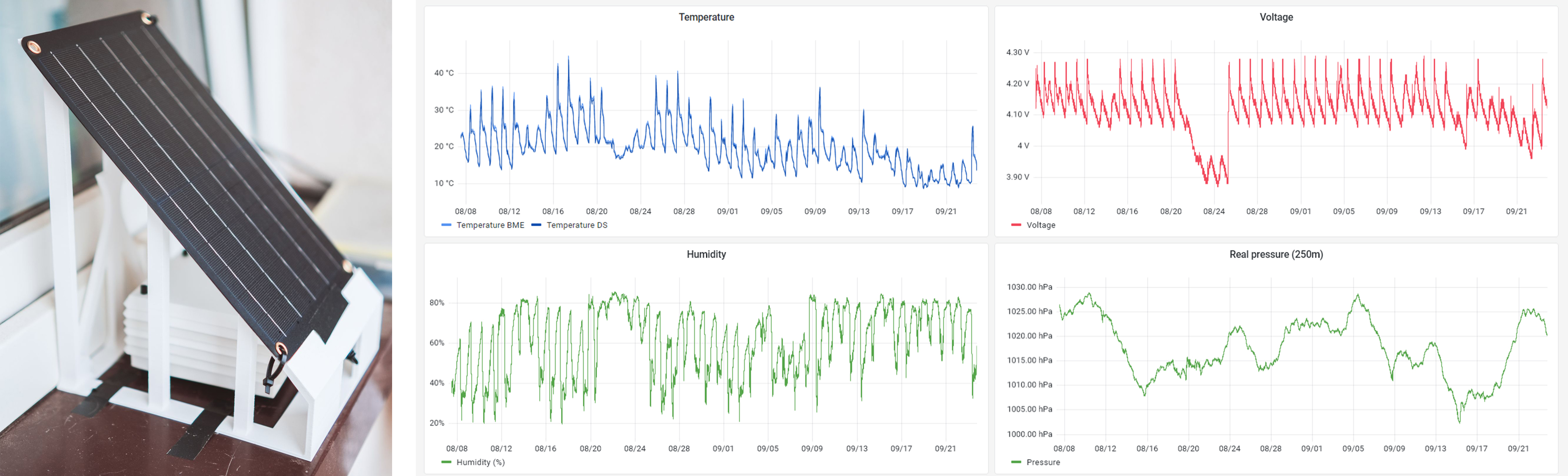1568x476 pixels.
Task: Click the 08/24 date on Voltage chart axis
Action: (1214, 212)
